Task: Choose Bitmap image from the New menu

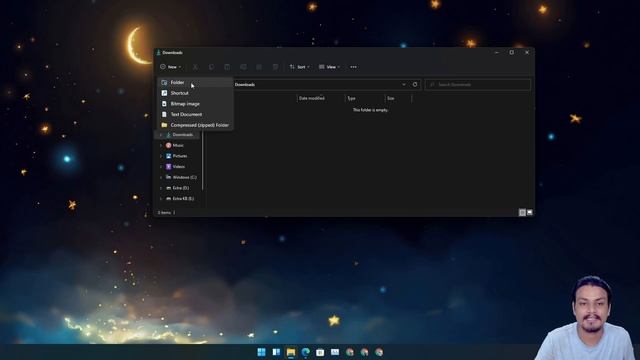Action: 195,104
